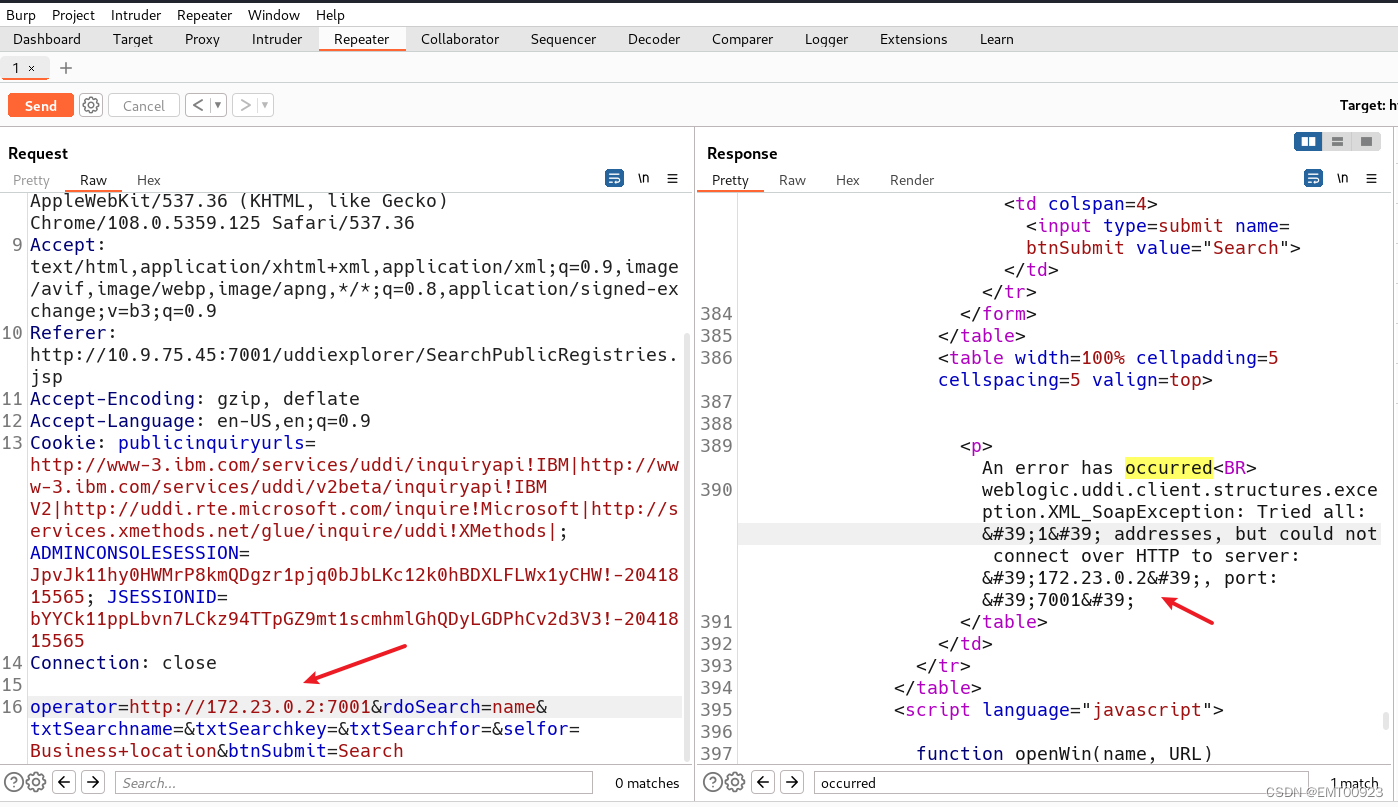This screenshot has height=807, width=1398.
Task: Focus the Request search input field
Action: point(353,782)
